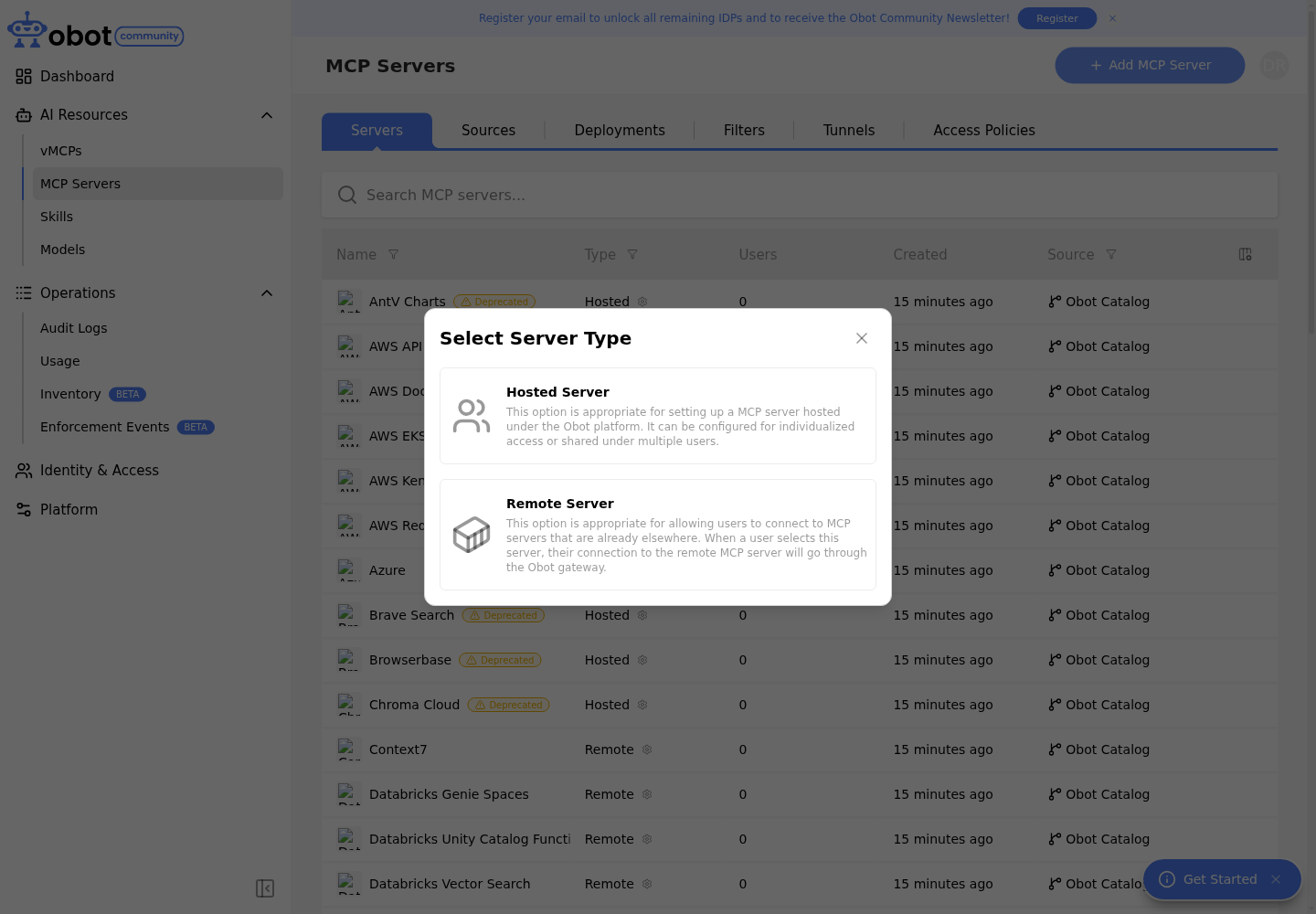
Task: Switch to the Deployments tab
Action: click(620, 131)
